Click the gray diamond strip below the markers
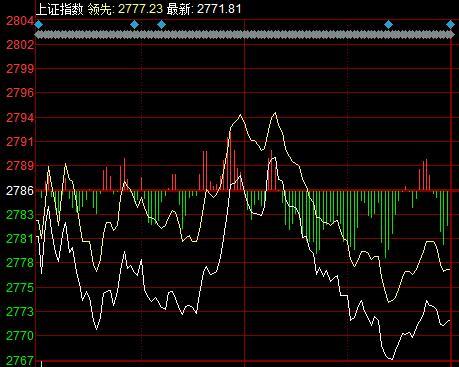Screen dimensions: 459x367 244,35
